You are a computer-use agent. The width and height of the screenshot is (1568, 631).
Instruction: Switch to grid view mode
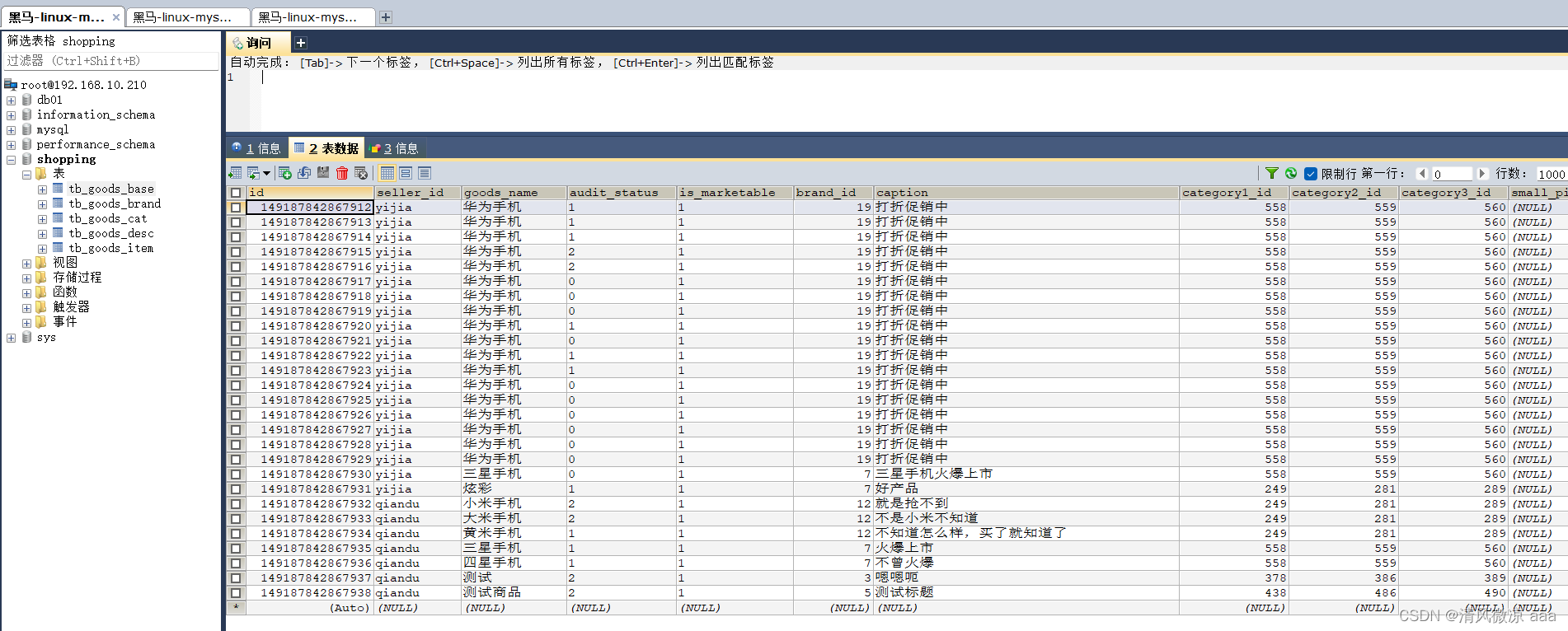pos(387,173)
